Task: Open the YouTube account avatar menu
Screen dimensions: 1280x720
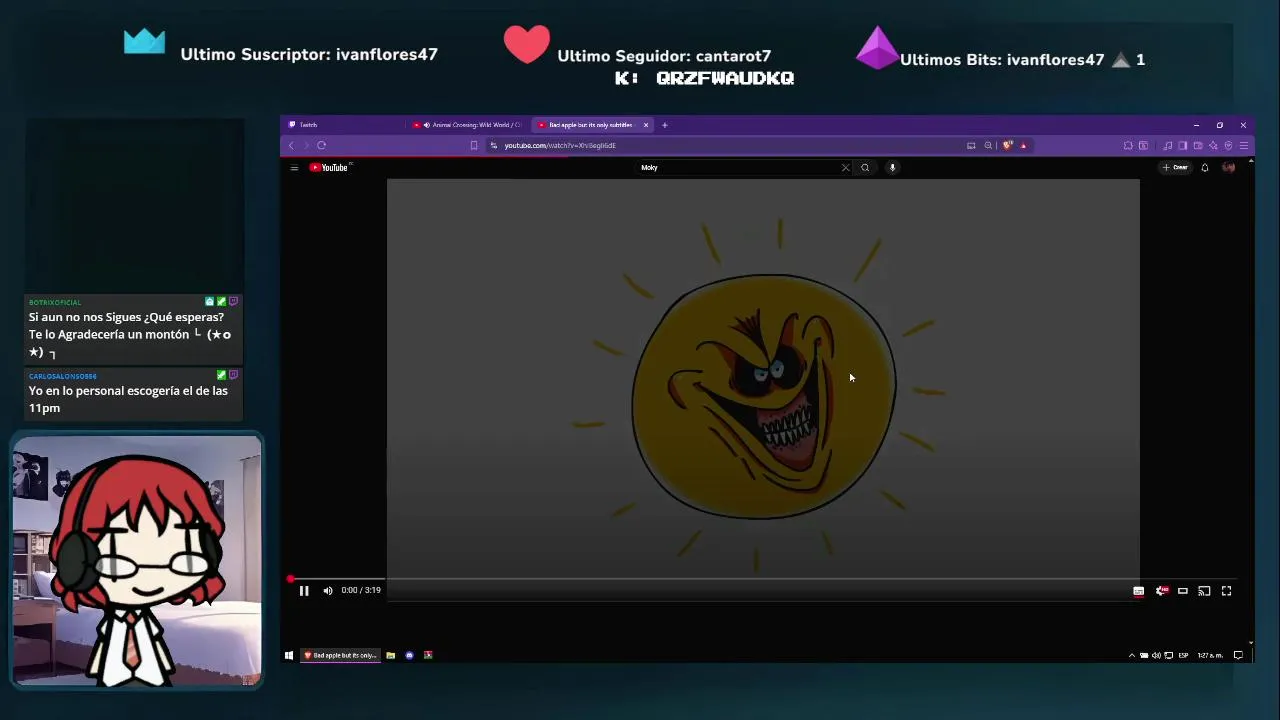Action: pyautogui.click(x=1229, y=168)
